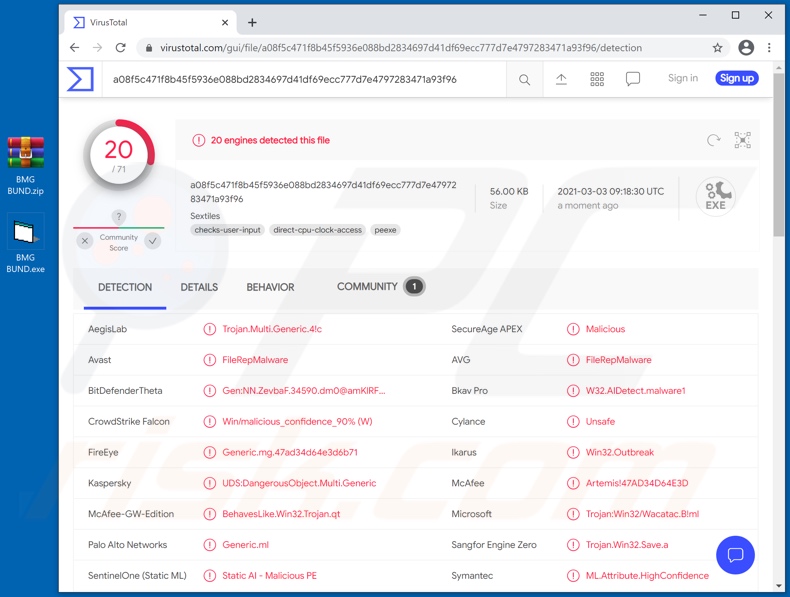Click the community count badge showing 1
This screenshot has height=597, width=790.
point(414,287)
